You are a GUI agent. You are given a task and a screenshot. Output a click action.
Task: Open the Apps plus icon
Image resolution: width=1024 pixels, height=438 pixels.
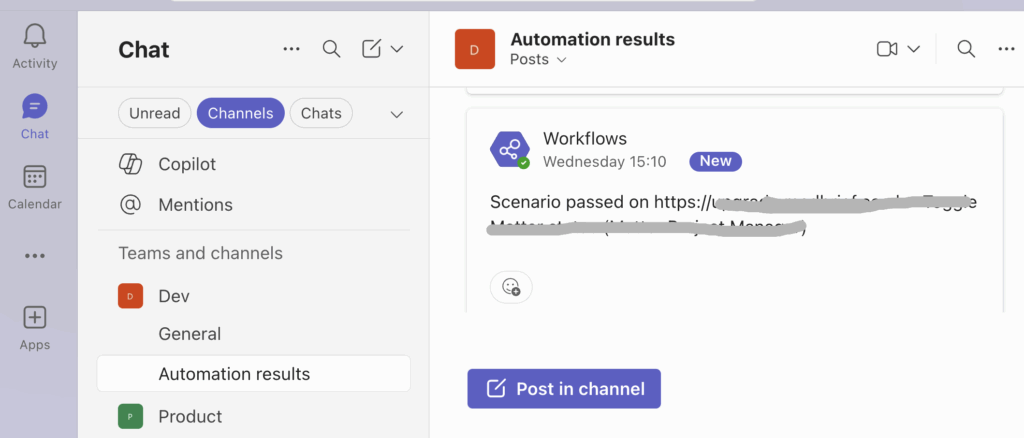click(x=35, y=318)
